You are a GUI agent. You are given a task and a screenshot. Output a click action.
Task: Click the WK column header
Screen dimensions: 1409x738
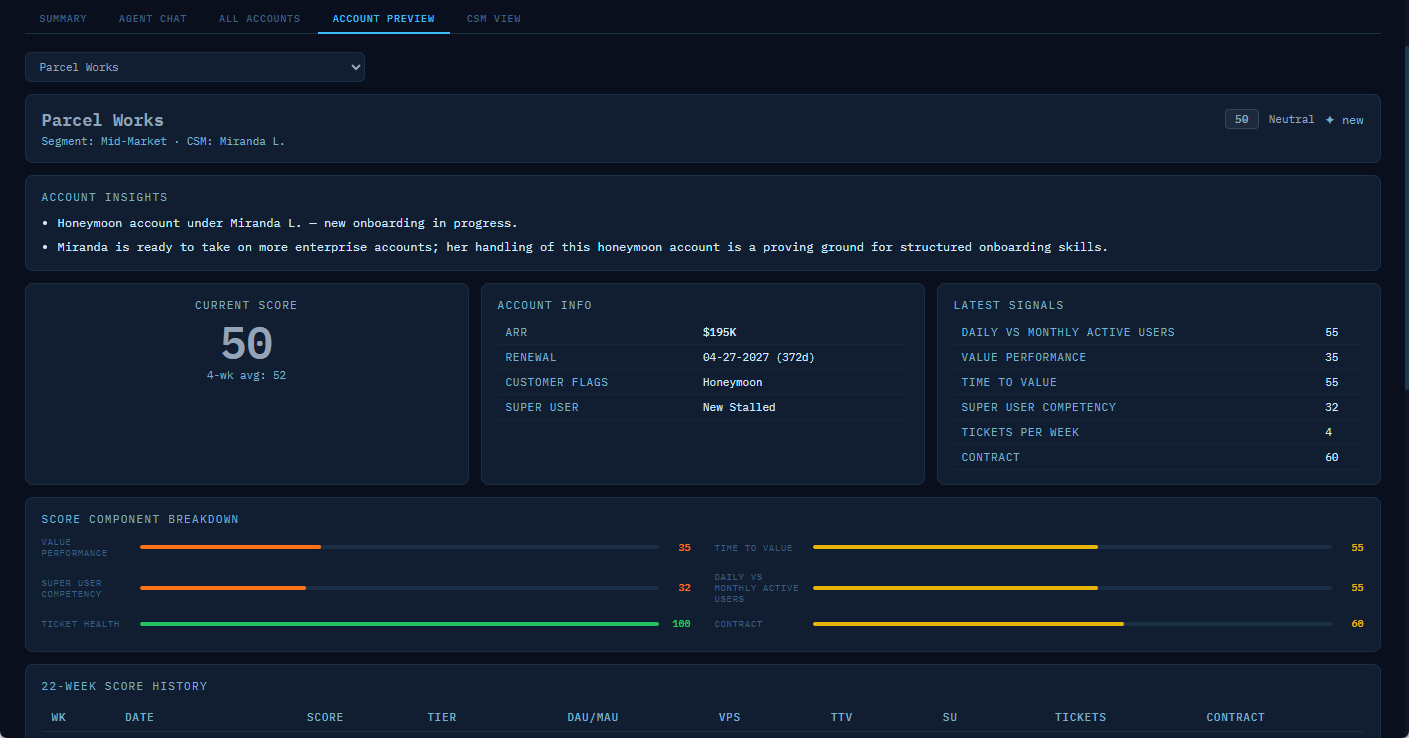pyautogui.click(x=58, y=718)
